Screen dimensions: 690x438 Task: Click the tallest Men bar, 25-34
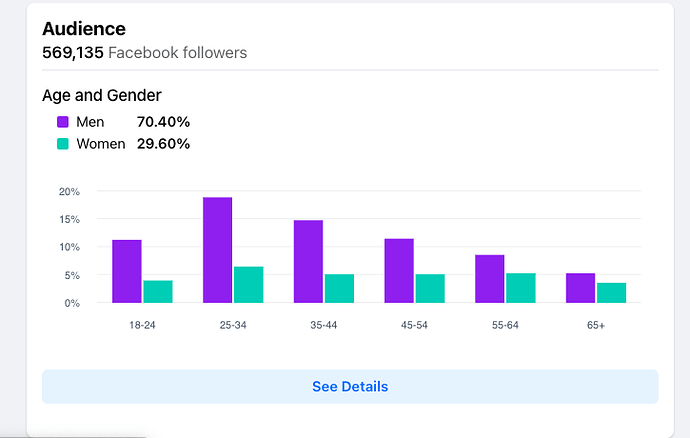[x=218, y=250]
